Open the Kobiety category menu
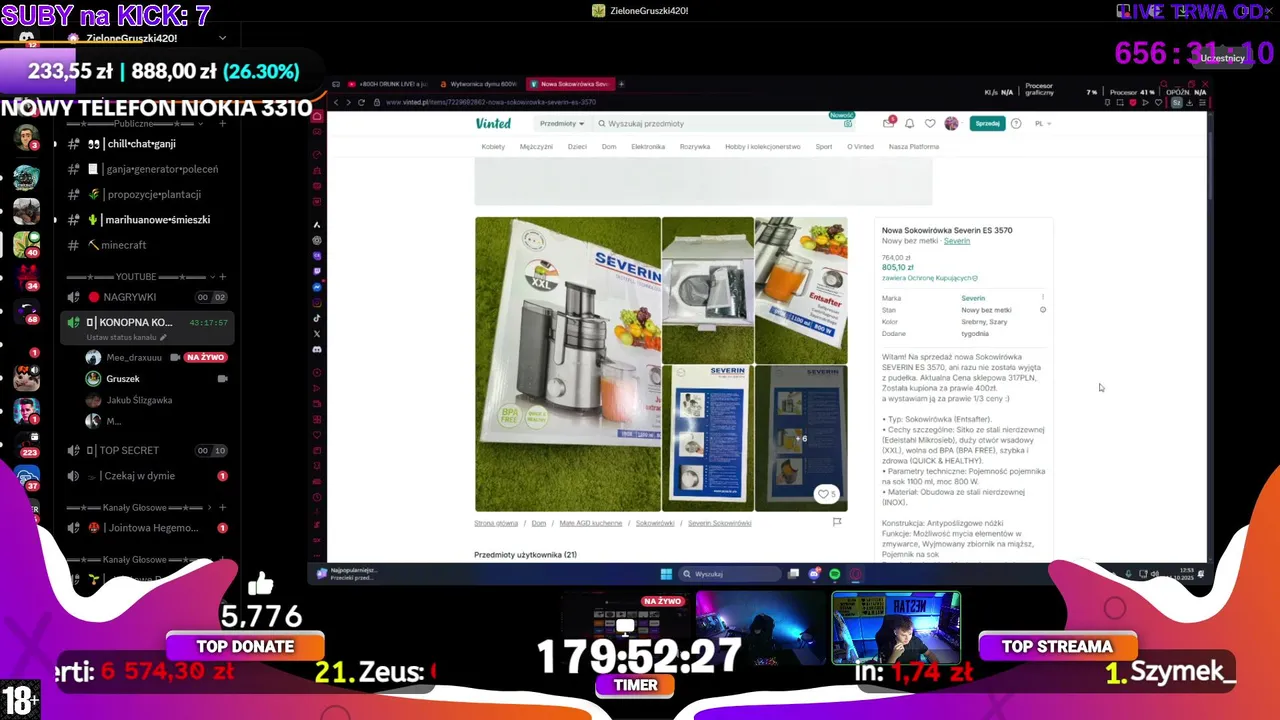 pyautogui.click(x=493, y=146)
